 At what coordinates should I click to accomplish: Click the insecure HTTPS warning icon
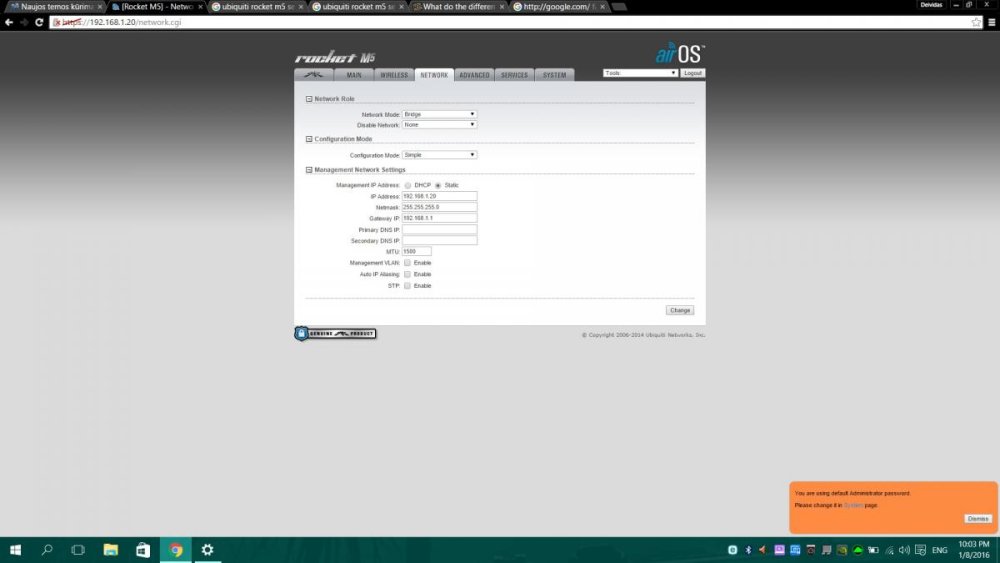(x=57, y=22)
